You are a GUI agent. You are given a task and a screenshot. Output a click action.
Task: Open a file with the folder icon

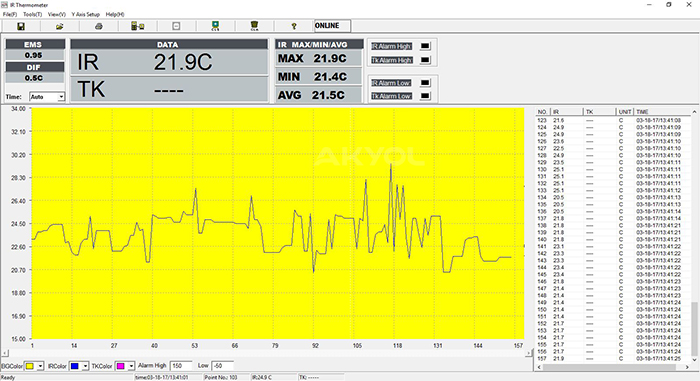pos(59,26)
